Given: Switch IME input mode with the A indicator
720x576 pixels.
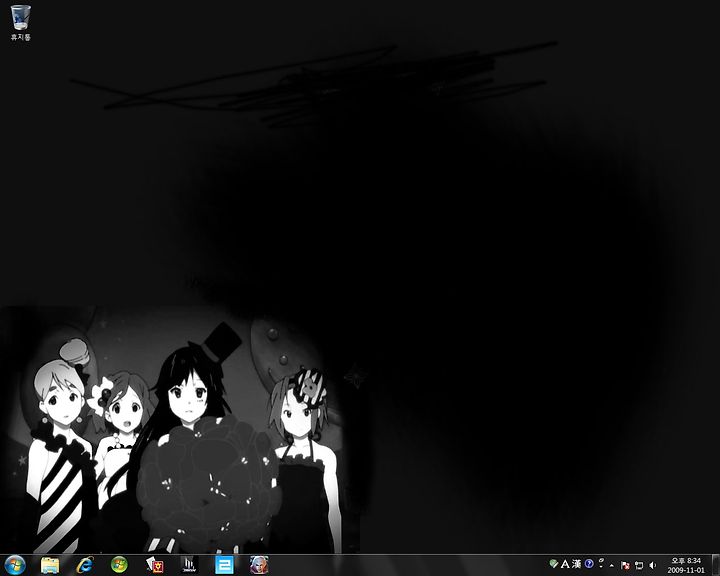Looking at the screenshot, I should pyautogui.click(x=565, y=564).
